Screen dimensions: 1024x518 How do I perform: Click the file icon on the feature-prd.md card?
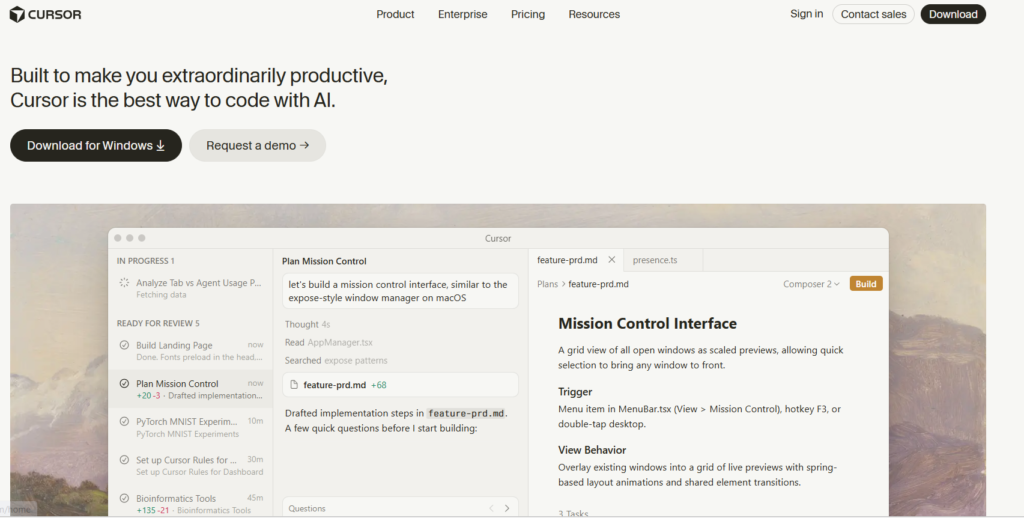coord(293,384)
